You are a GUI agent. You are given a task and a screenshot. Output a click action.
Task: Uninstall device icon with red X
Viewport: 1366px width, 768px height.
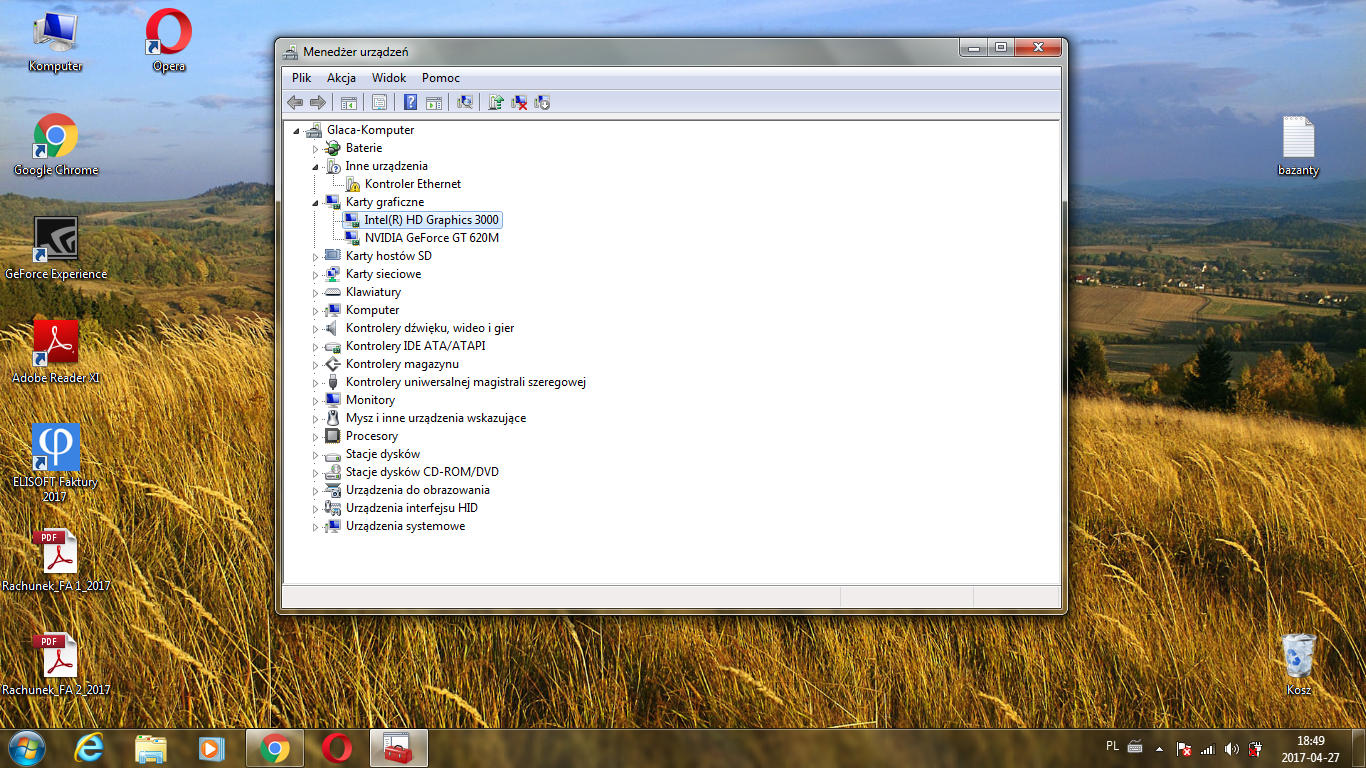pyautogui.click(x=519, y=102)
